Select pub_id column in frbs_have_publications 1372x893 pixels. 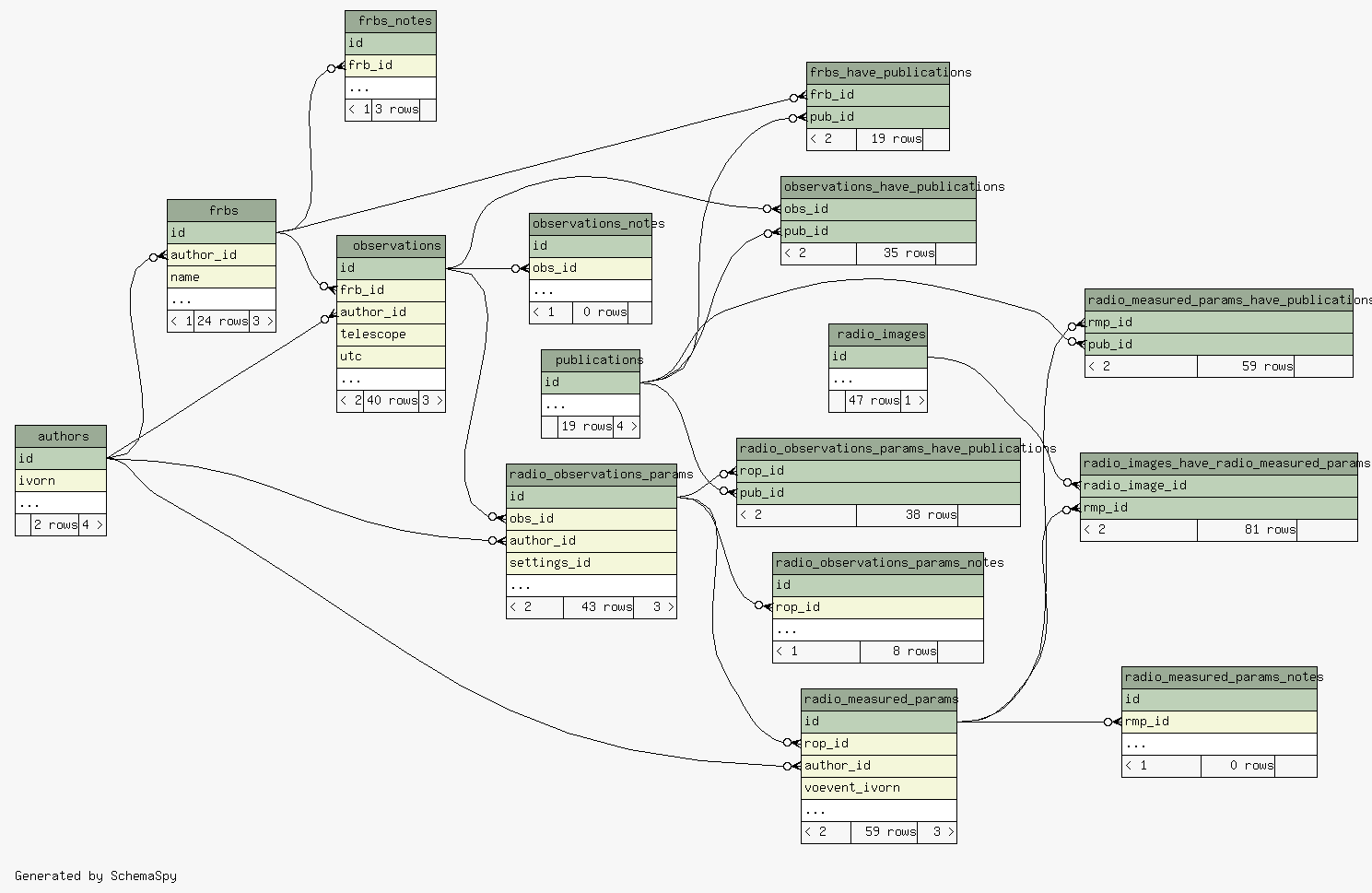tap(878, 117)
